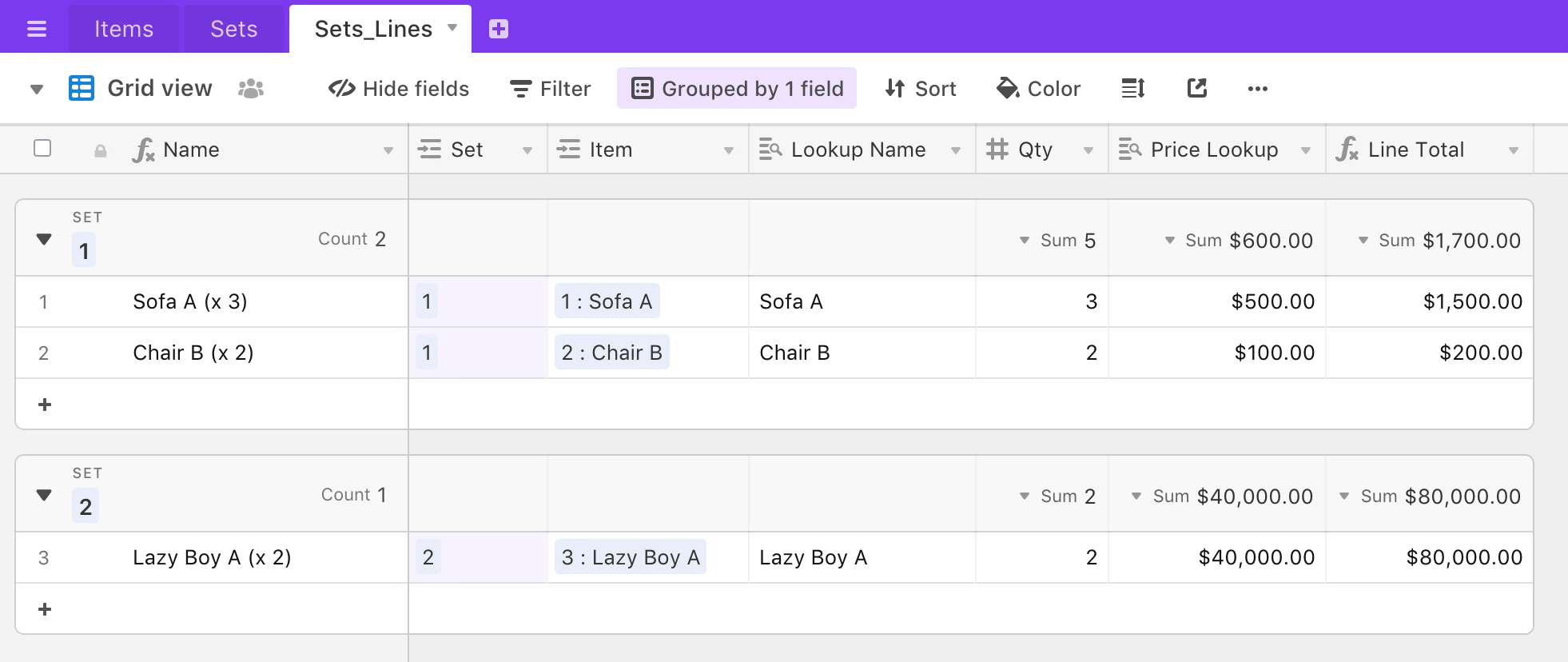
Task: Open the Filter options
Action: coord(551,89)
